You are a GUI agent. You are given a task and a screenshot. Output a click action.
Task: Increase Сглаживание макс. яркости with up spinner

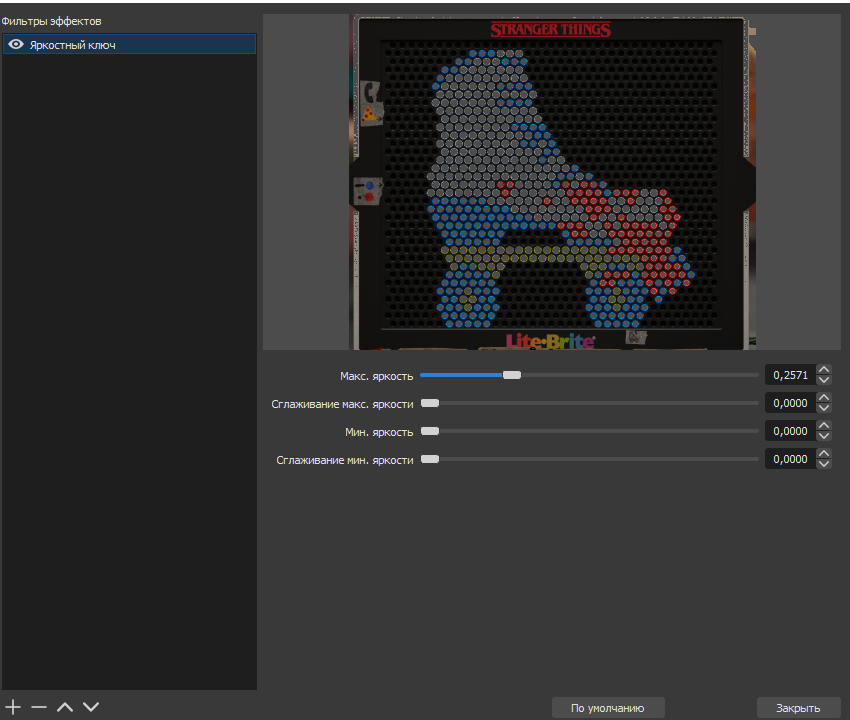click(x=824, y=398)
